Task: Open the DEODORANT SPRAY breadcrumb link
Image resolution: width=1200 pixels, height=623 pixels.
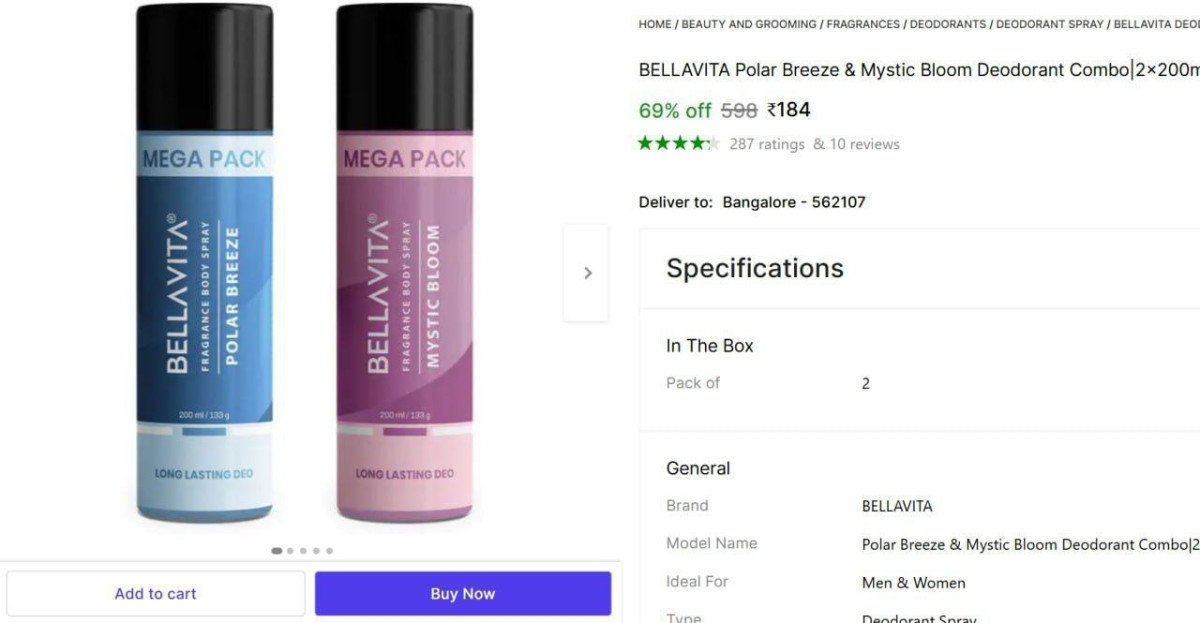Action: (1050, 24)
